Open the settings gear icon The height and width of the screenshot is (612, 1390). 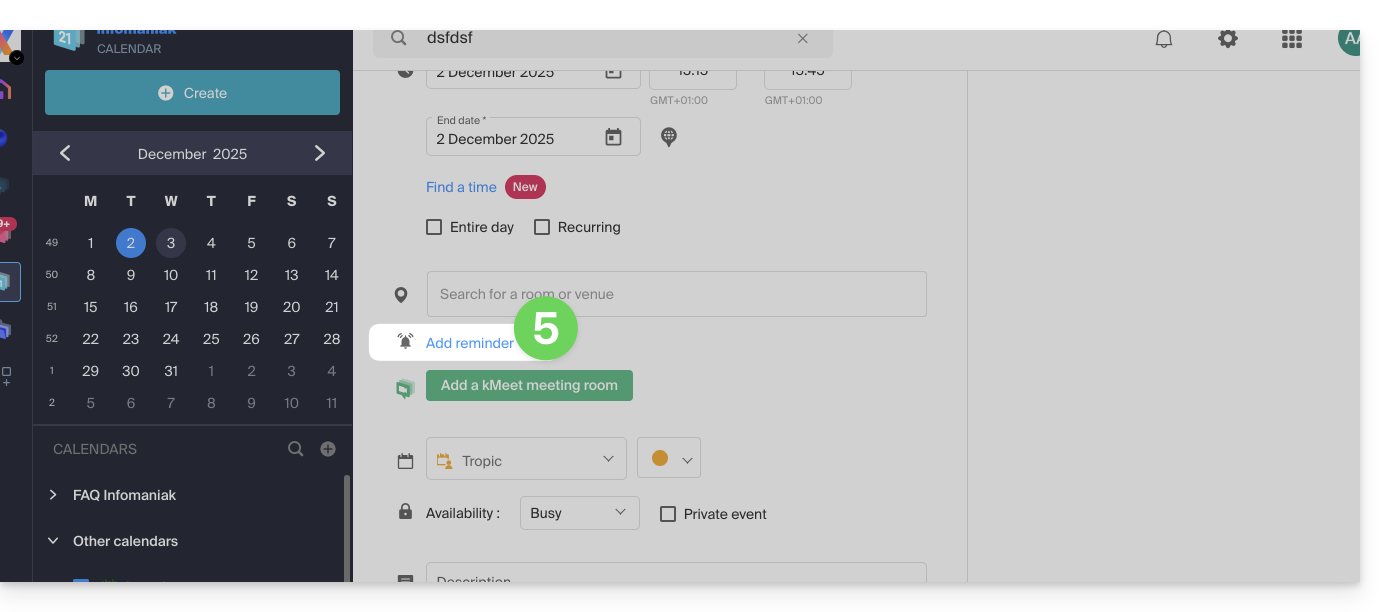[1227, 39]
